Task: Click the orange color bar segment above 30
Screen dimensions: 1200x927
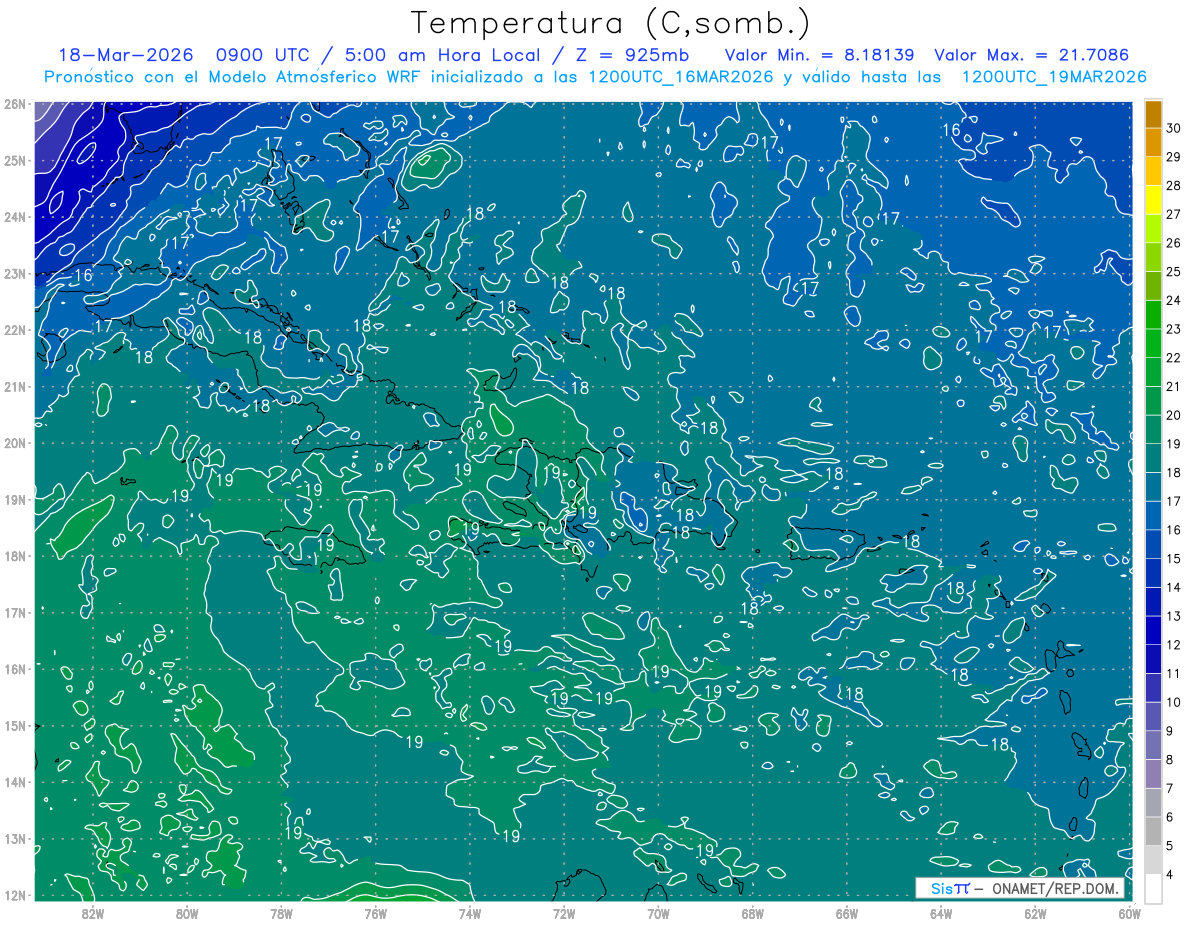Action: tap(1153, 113)
